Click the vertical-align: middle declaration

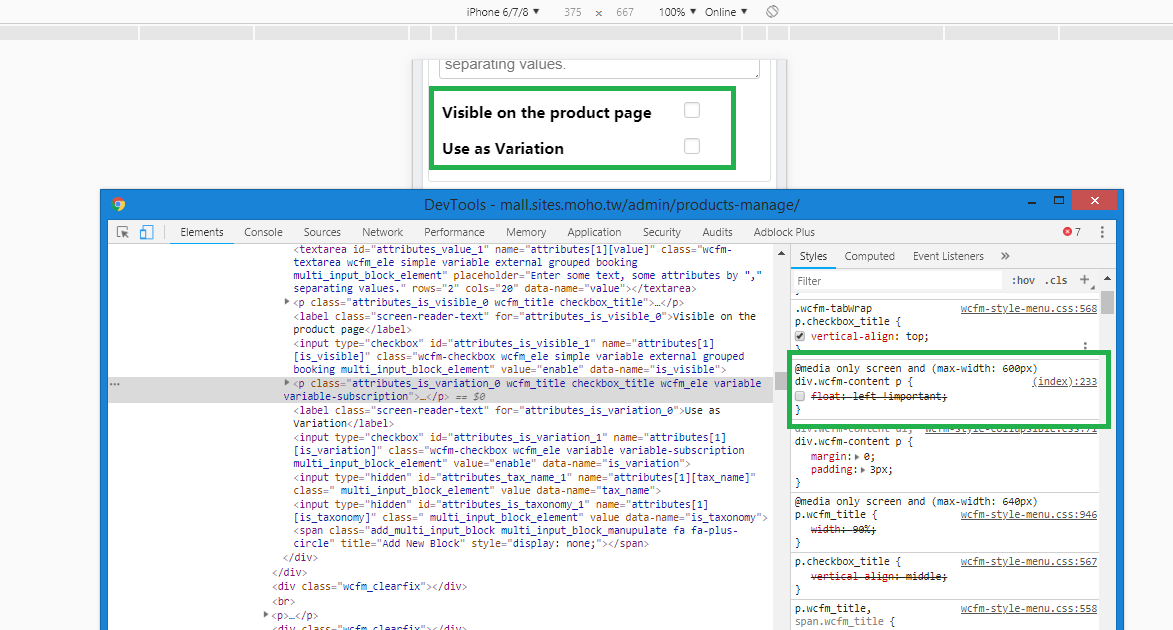[879, 576]
